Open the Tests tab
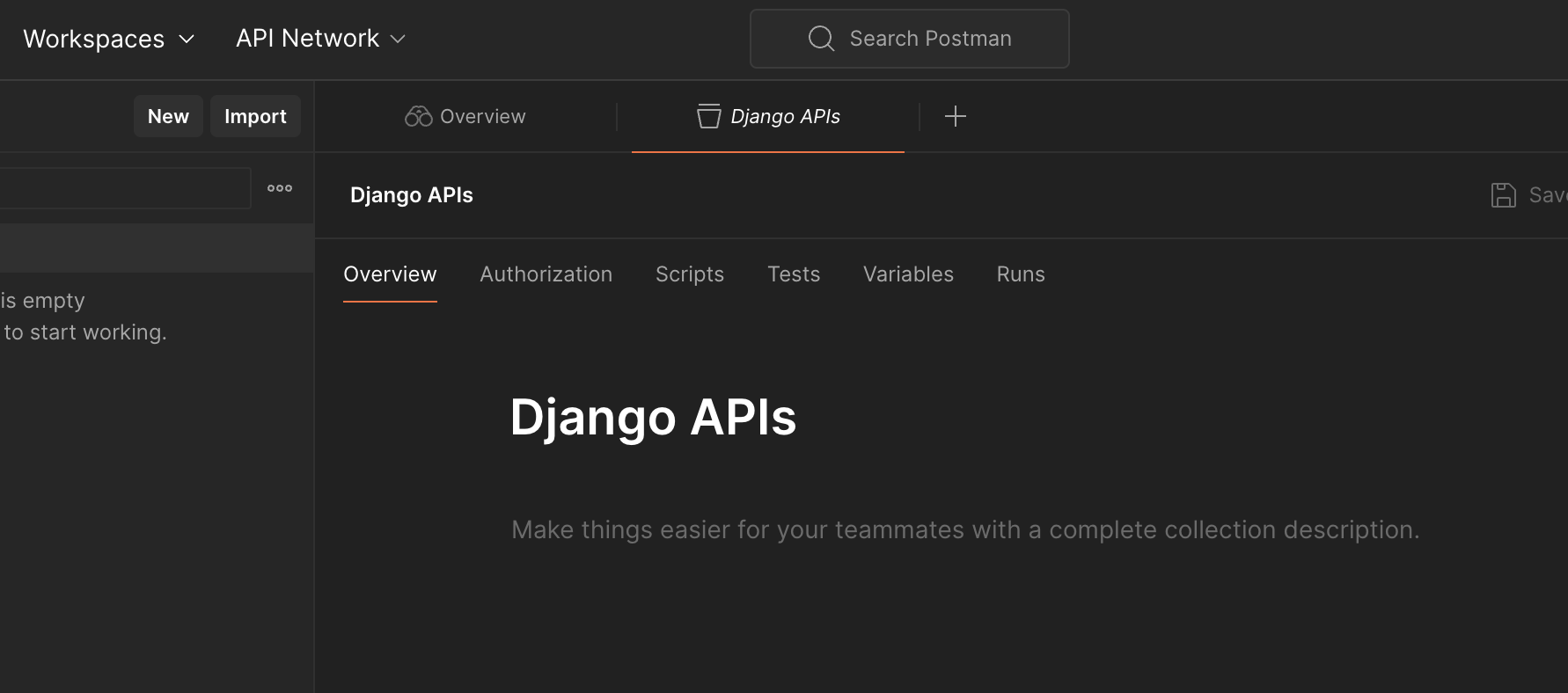 pos(794,274)
